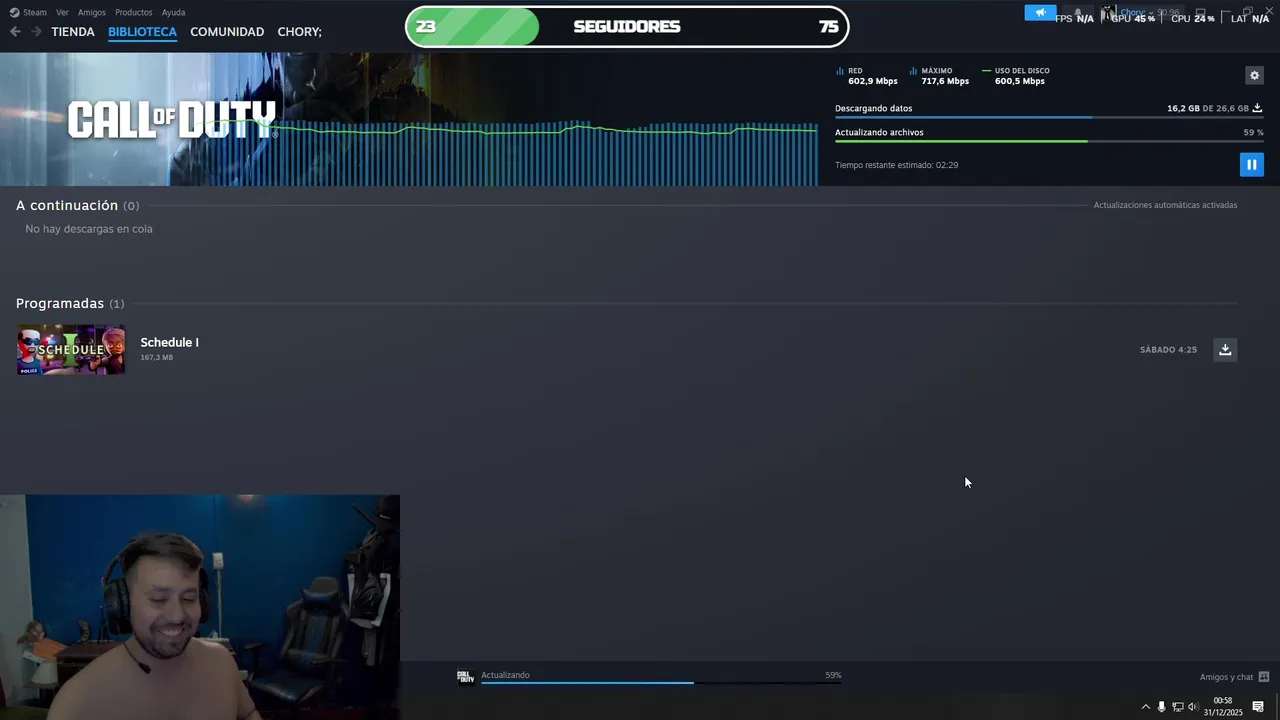Click the 'Tiempo restante estimado: 02:29' text
Screen dimensions: 1280x720
point(896,165)
